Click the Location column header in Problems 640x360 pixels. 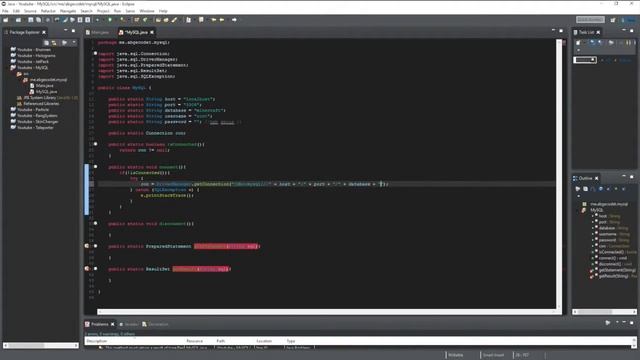264,341
